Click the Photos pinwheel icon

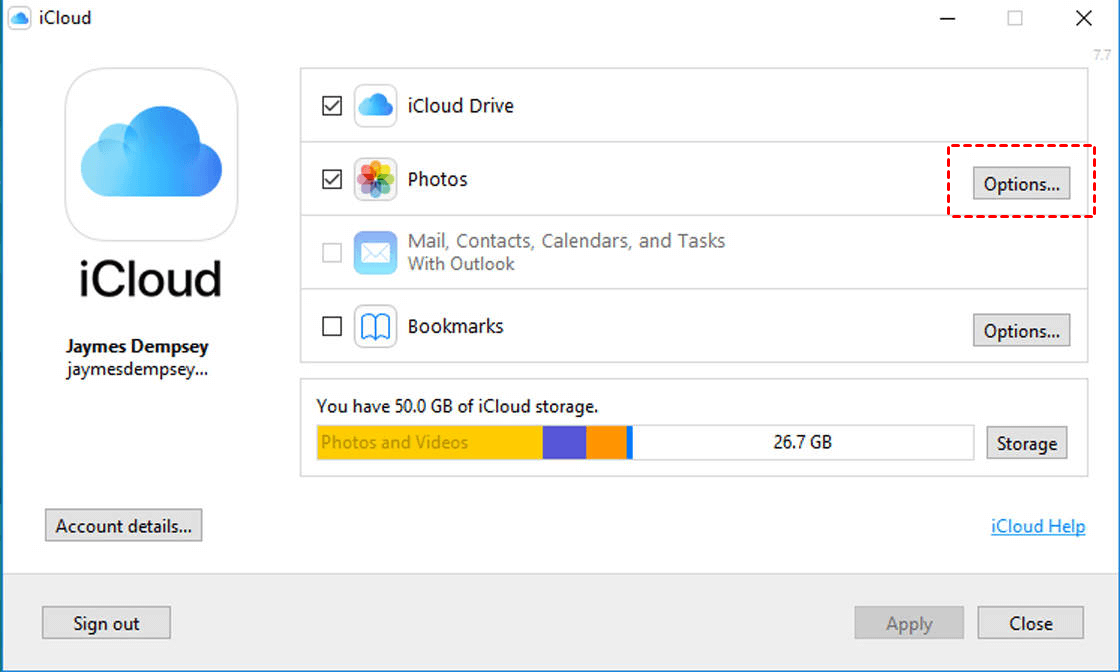click(x=376, y=180)
